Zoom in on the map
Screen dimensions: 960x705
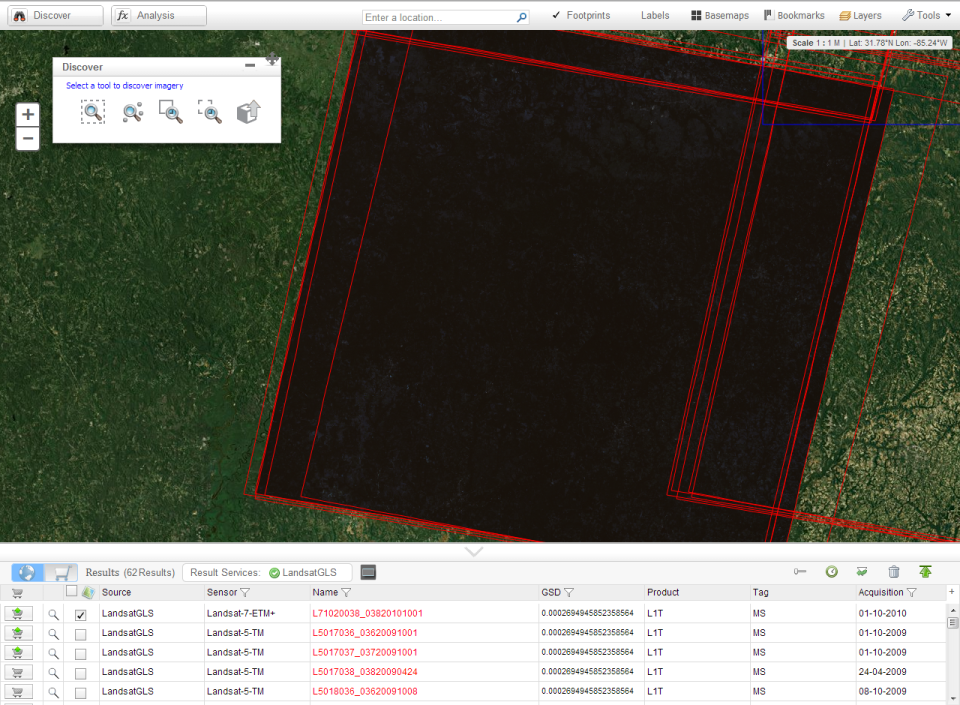coord(28,114)
